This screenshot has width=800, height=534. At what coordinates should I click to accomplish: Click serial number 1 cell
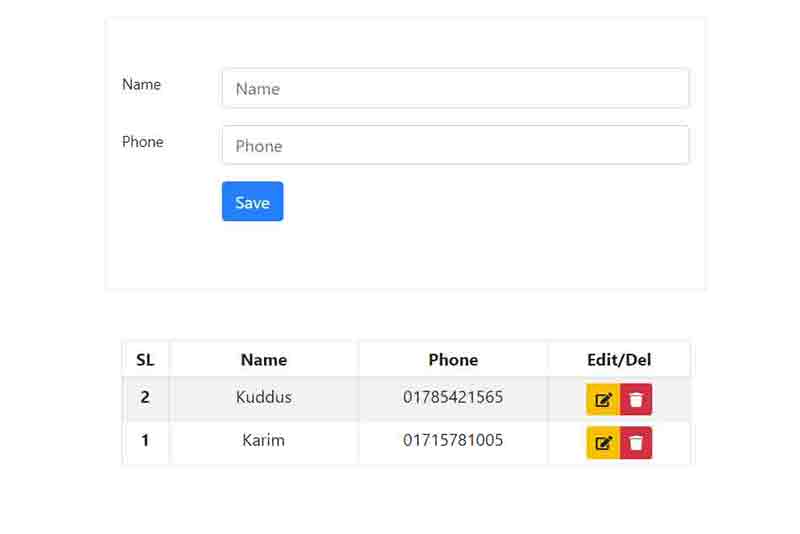[x=145, y=440]
